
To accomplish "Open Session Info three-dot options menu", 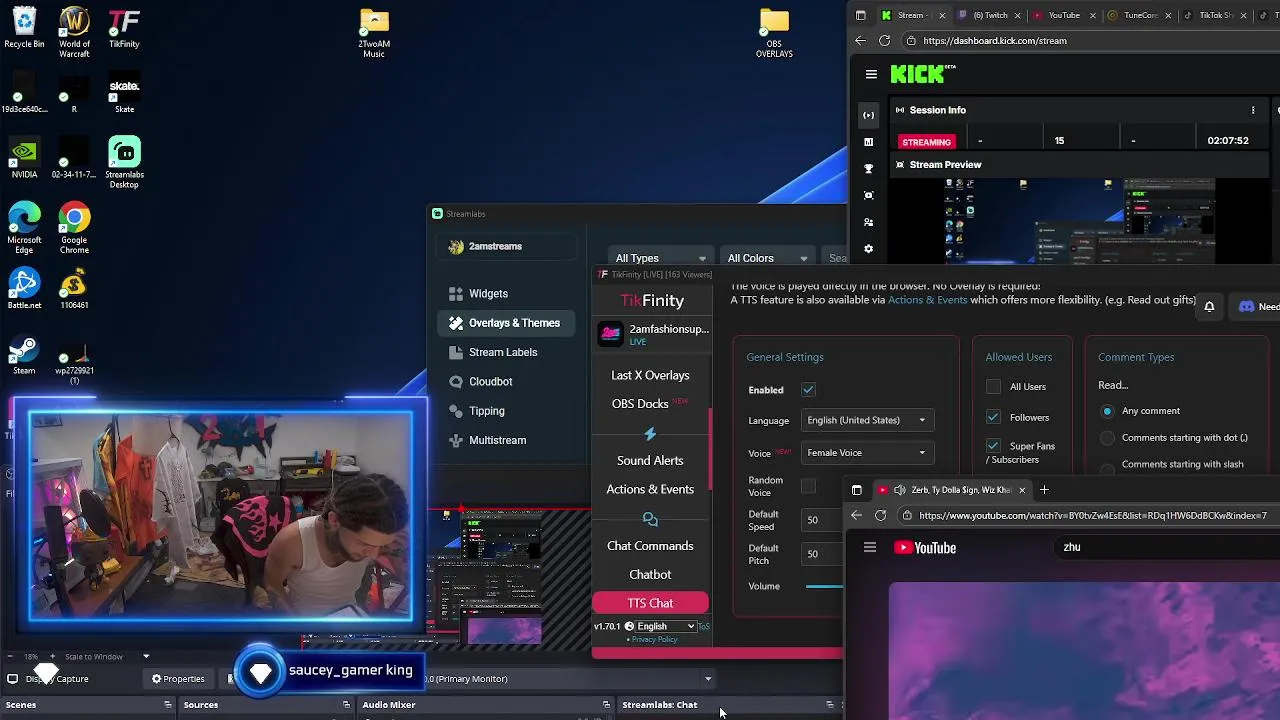I will [x=1253, y=110].
